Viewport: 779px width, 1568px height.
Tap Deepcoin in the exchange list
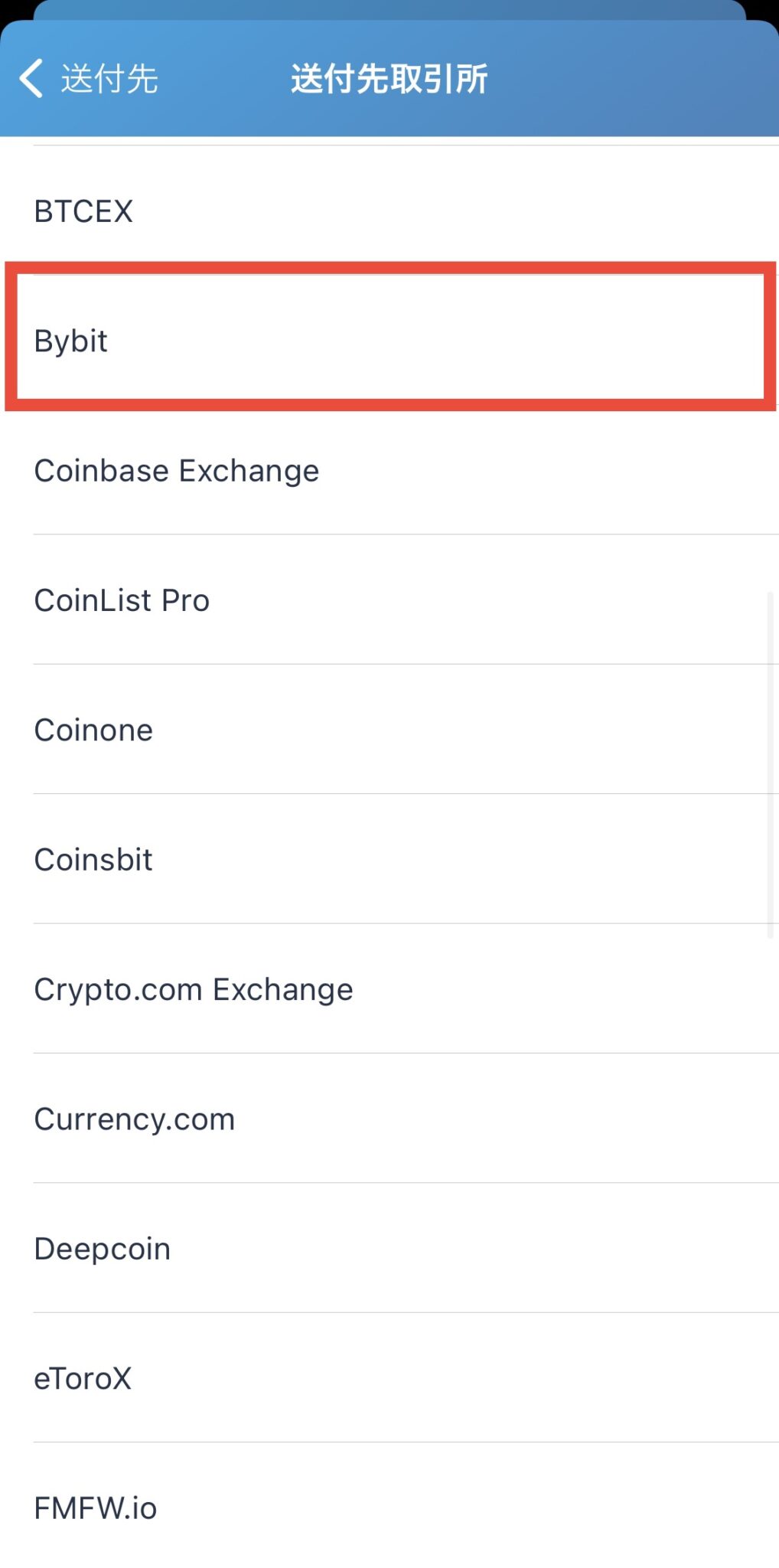102,1247
